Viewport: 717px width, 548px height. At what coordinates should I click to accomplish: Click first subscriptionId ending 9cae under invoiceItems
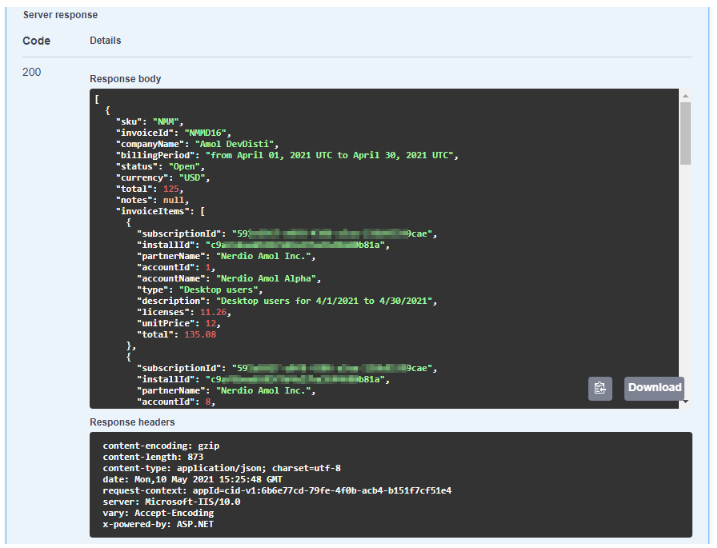coord(287,234)
